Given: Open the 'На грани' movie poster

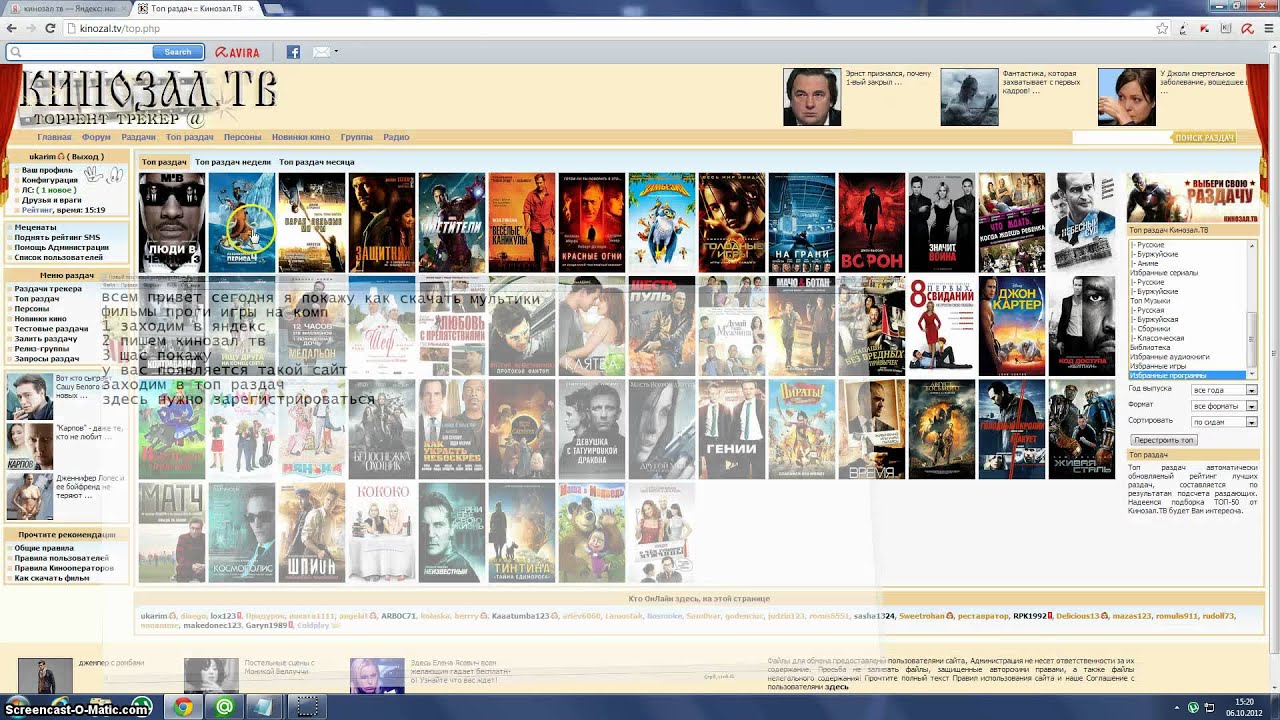Looking at the screenshot, I should pyautogui.click(x=802, y=222).
